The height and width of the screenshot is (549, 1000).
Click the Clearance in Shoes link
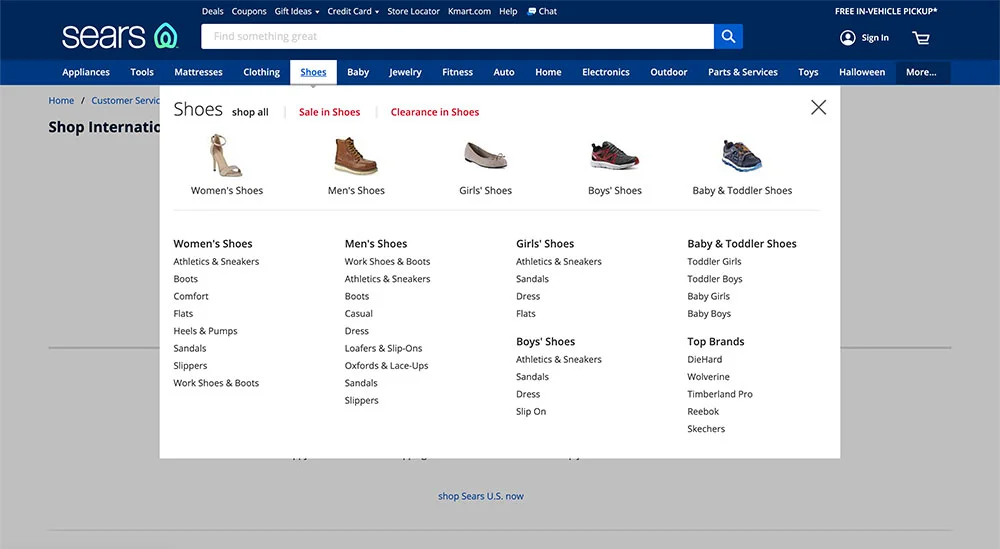[x=435, y=112]
